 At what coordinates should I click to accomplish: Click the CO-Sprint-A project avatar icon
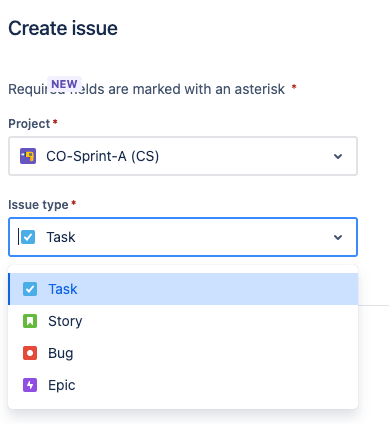pyautogui.click(x=28, y=156)
